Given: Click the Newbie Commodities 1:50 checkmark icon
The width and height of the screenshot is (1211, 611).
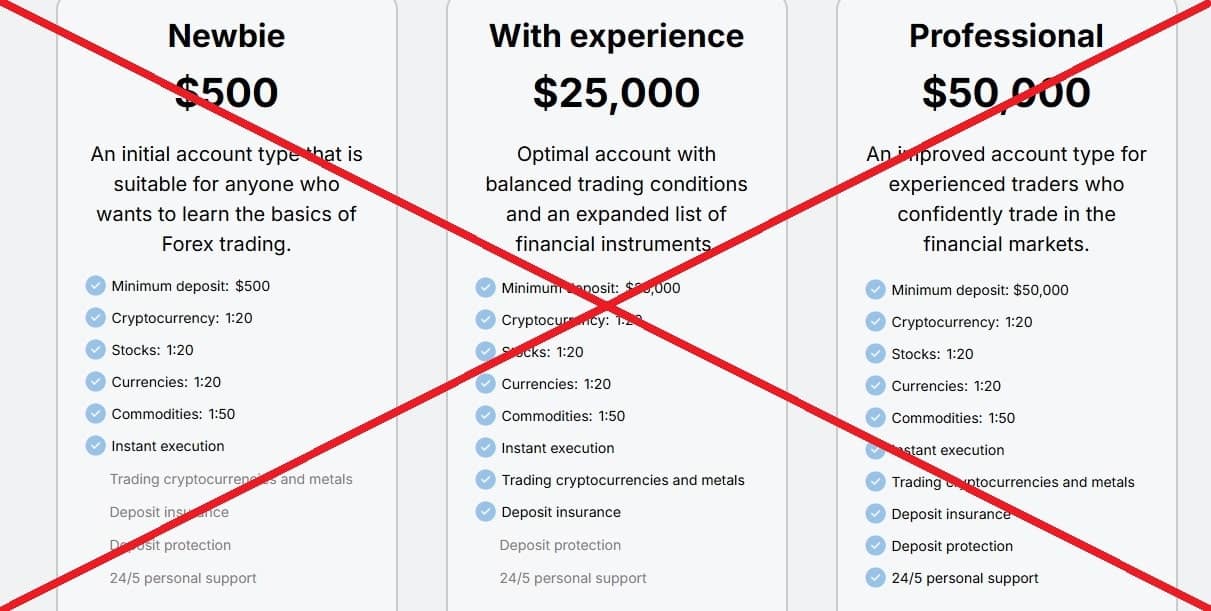Looking at the screenshot, I should pyautogui.click(x=95, y=414).
